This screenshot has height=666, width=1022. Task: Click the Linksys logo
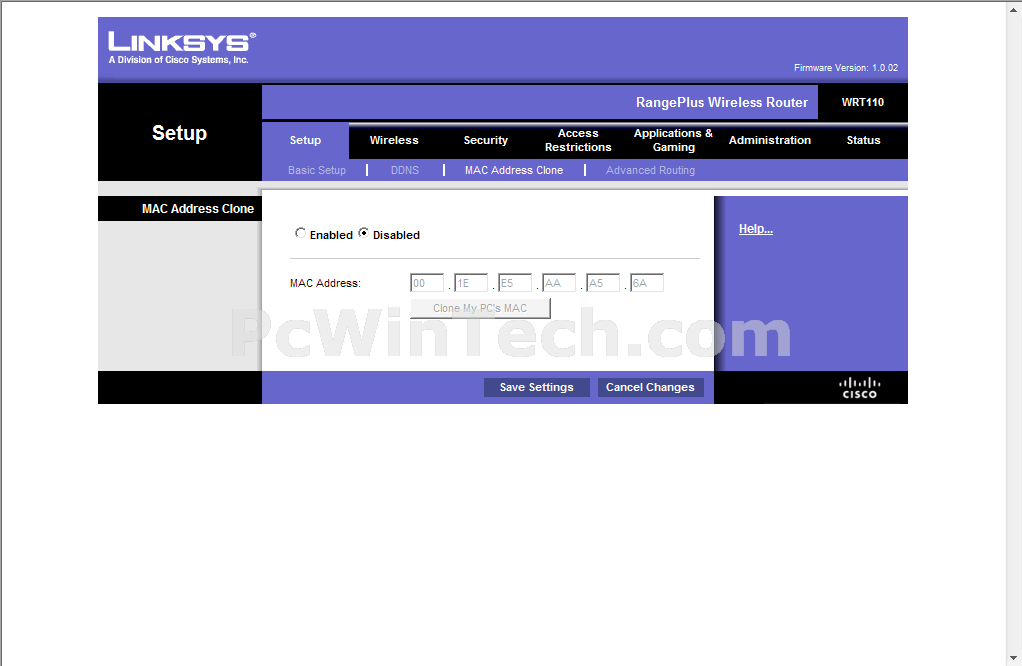[x=181, y=48]
